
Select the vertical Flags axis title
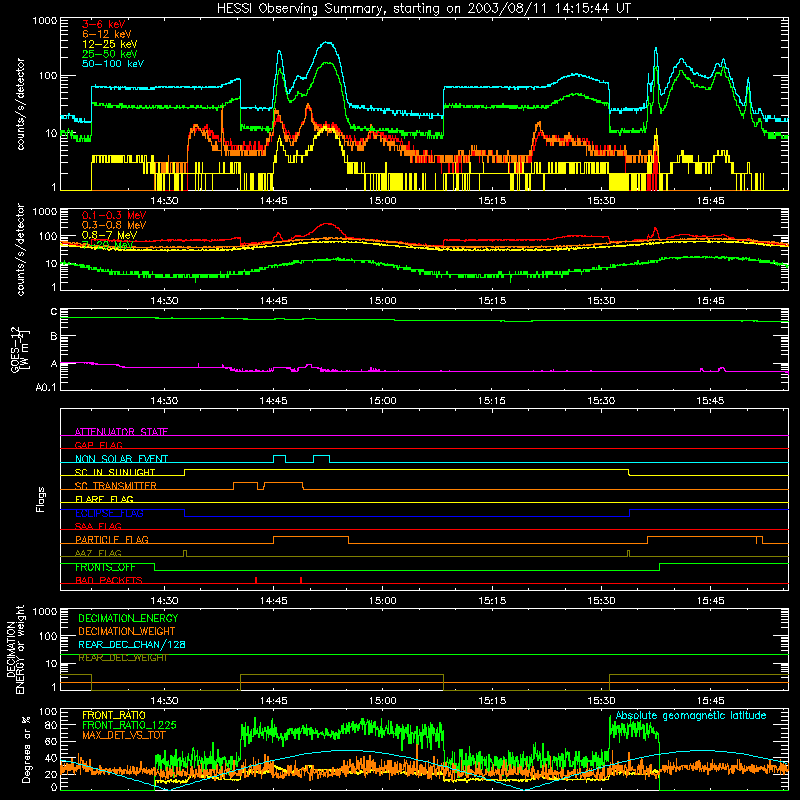pos(41,499)
